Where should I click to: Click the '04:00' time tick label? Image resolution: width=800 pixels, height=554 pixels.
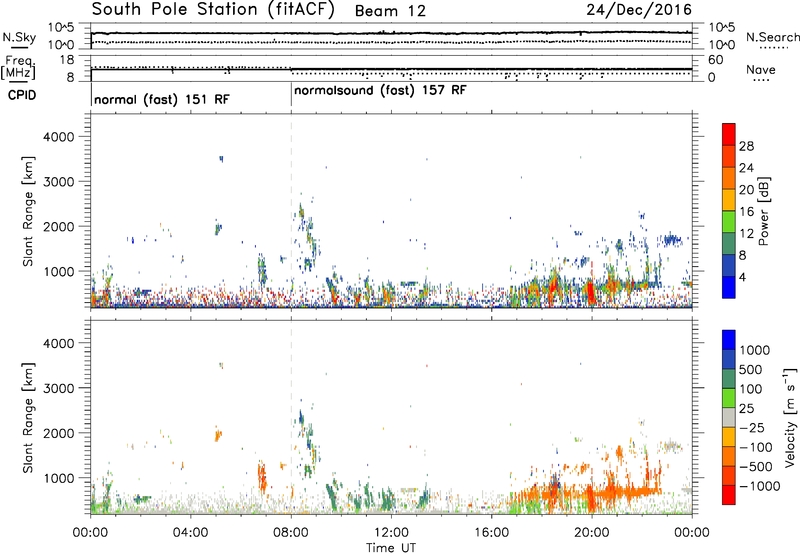190,533
